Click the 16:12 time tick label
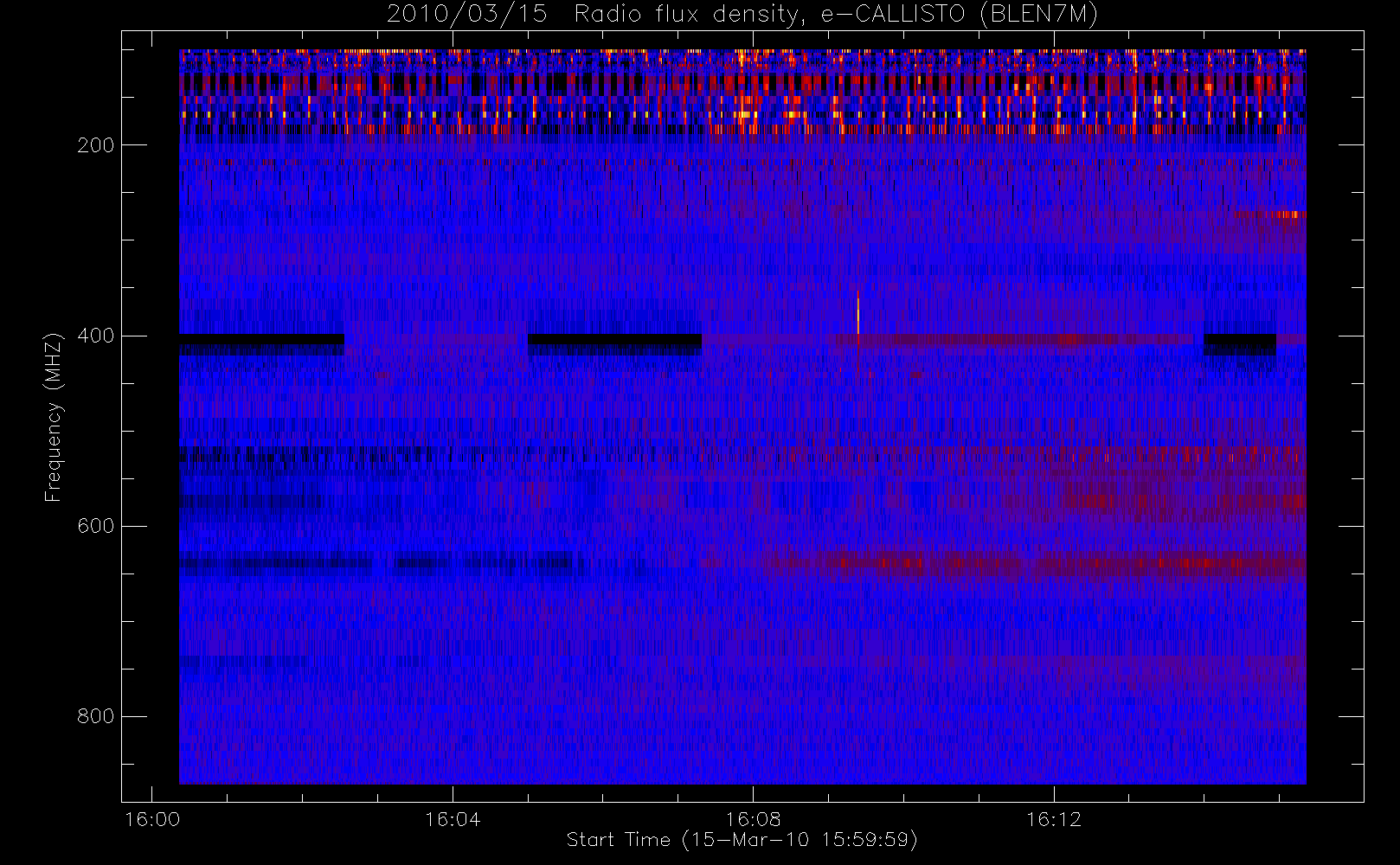 click(1054, 819)
